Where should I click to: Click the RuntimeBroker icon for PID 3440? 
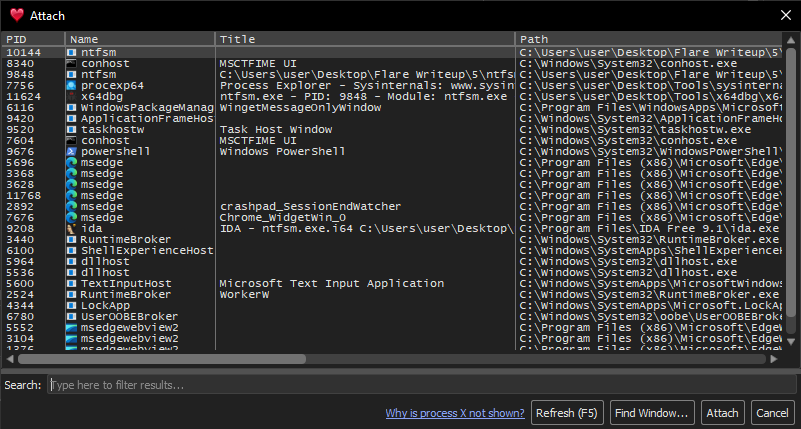click(72, 240)
